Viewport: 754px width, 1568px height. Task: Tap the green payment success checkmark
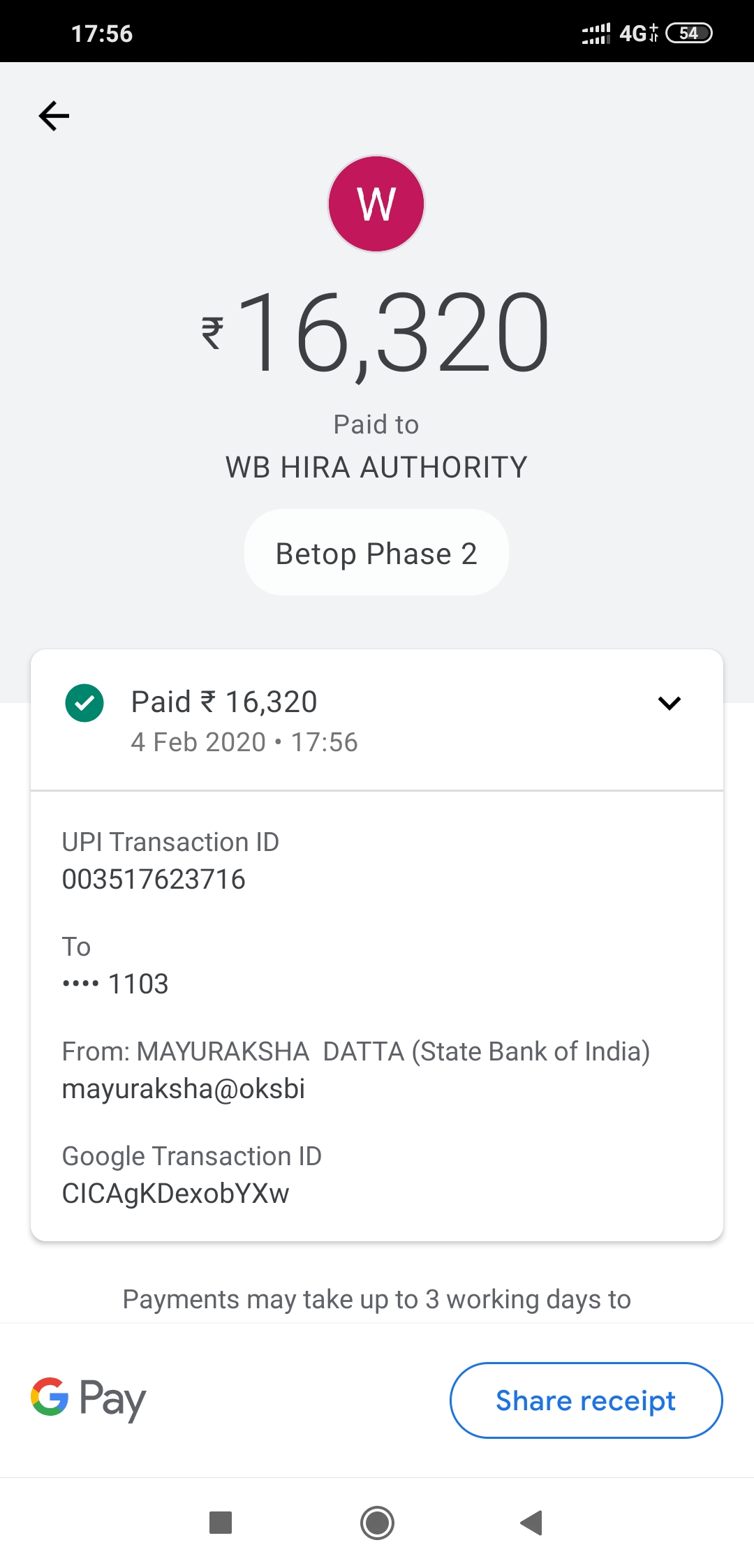click(x=84, y=703)
